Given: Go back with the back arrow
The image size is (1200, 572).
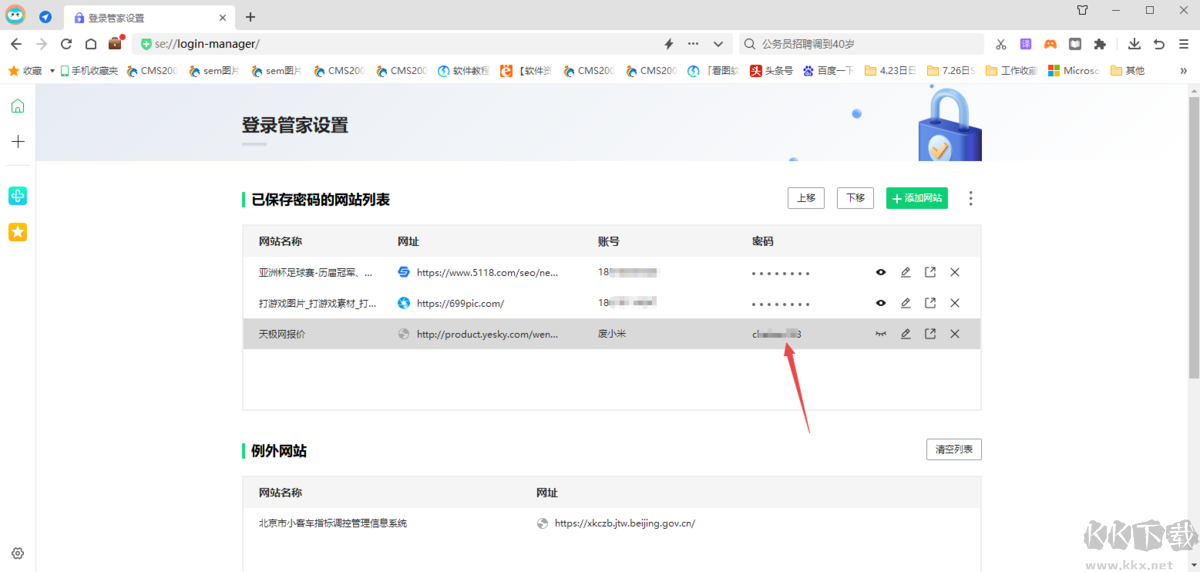Looking at the screenshot, I should click(x=16, y=44).
